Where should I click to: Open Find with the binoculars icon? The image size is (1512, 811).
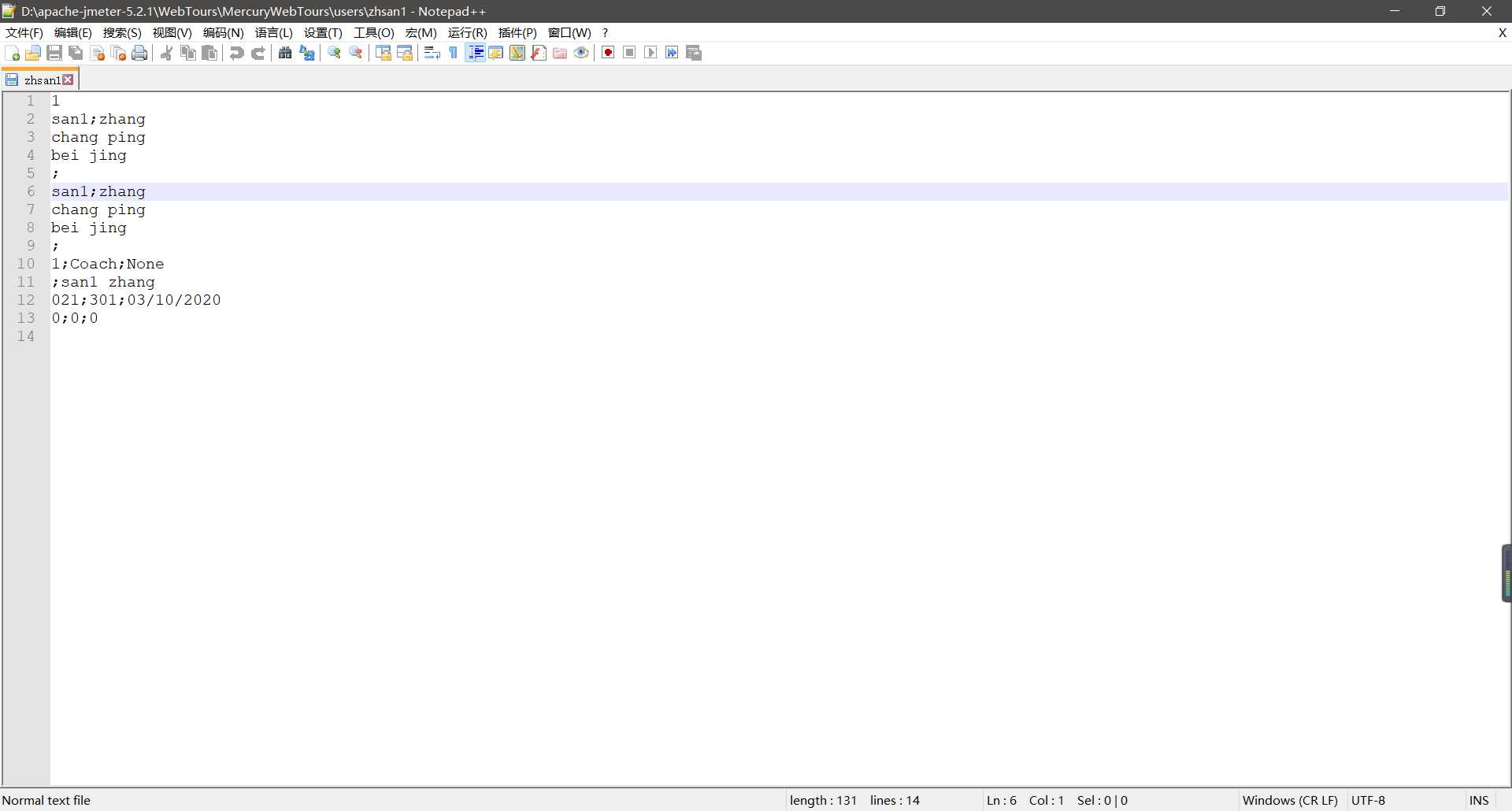(x=285, y=53)
